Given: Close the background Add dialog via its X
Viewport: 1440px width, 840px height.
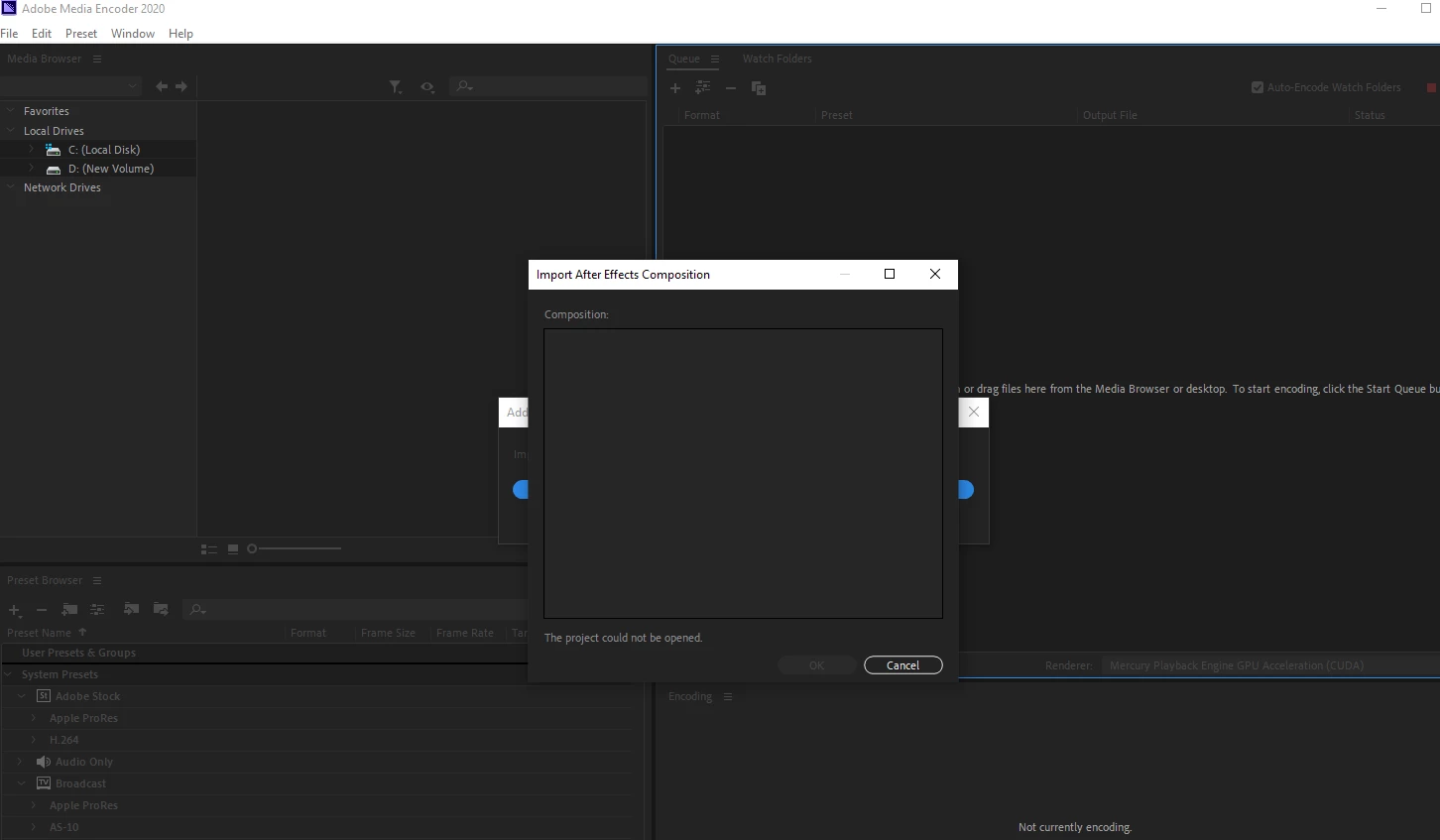Looking at the screenshot, I should (974, 412).
